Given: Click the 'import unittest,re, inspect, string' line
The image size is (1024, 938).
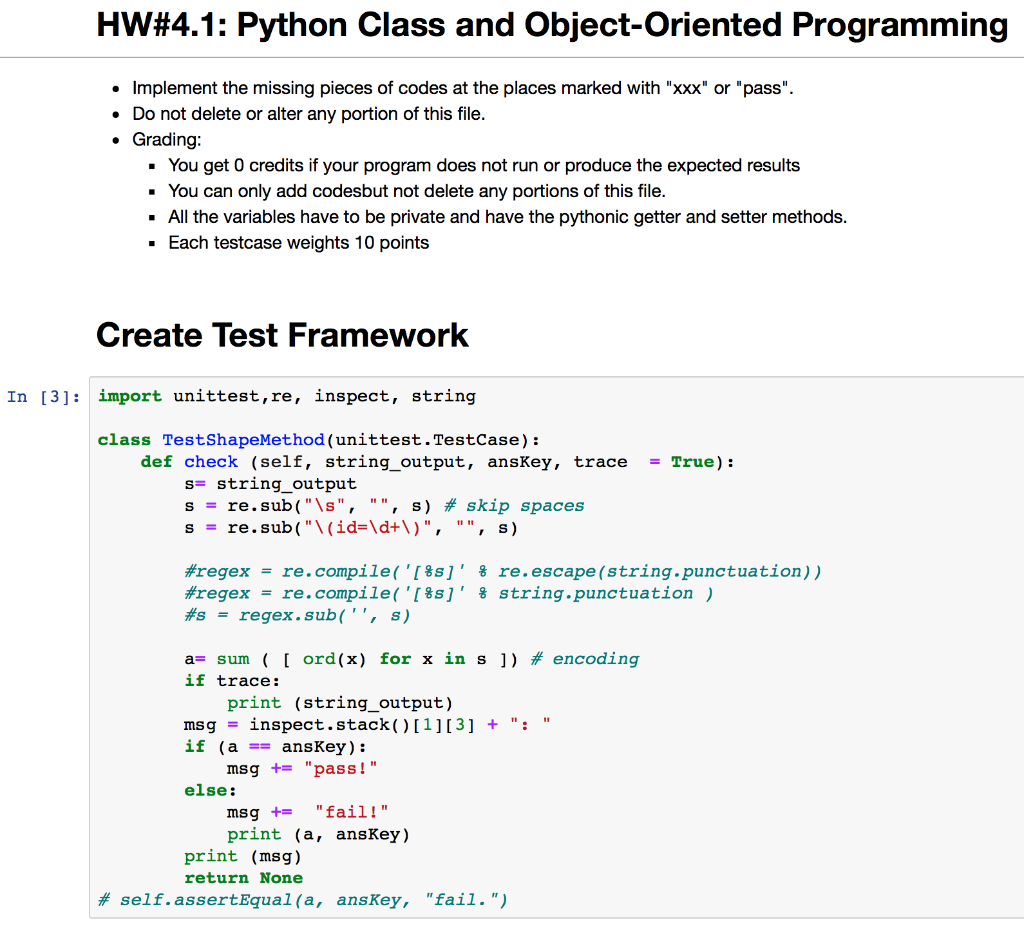Looking at the screenshot, I should (x=287, y=396).
